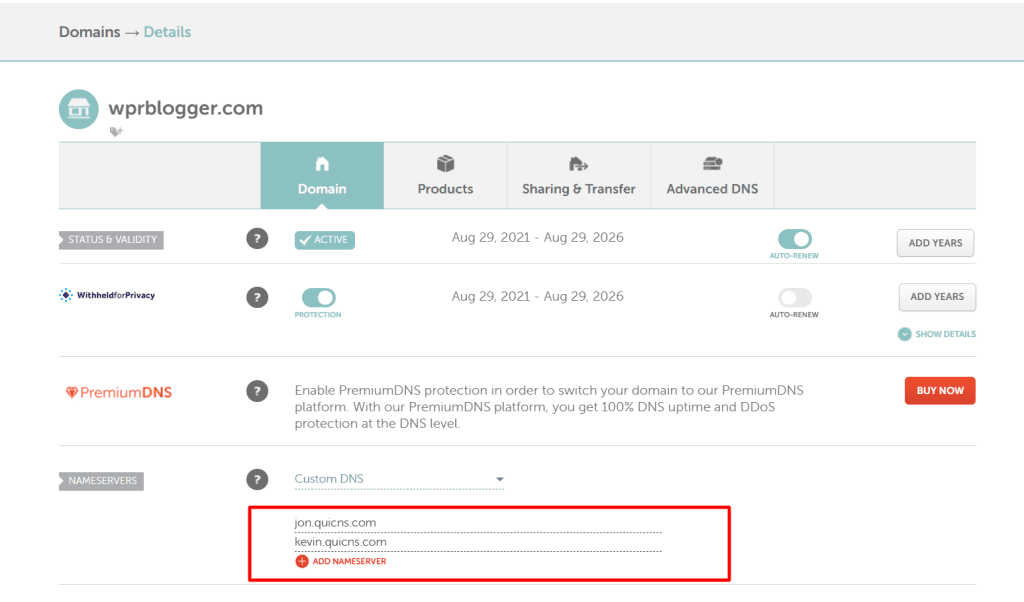Click the storefront domain icon beside wprblogger.com

click(x=78, y=109)
